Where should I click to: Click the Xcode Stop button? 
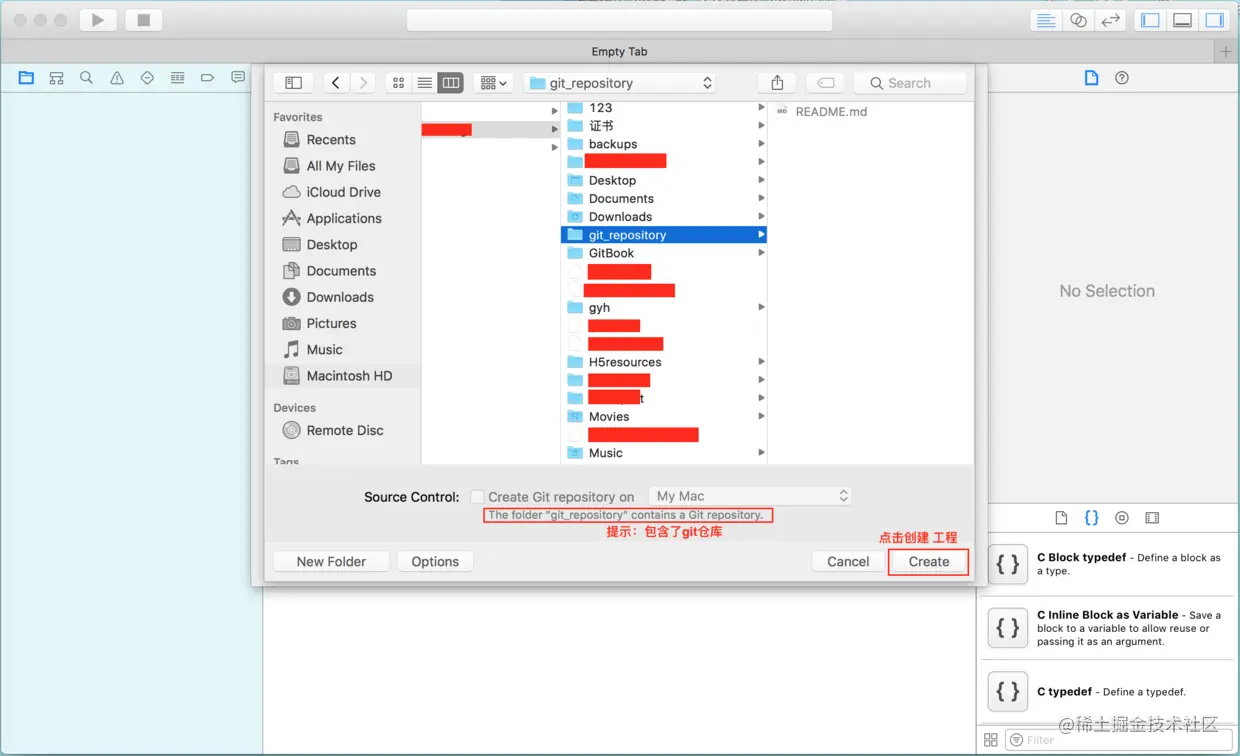(x=143, y=20)
